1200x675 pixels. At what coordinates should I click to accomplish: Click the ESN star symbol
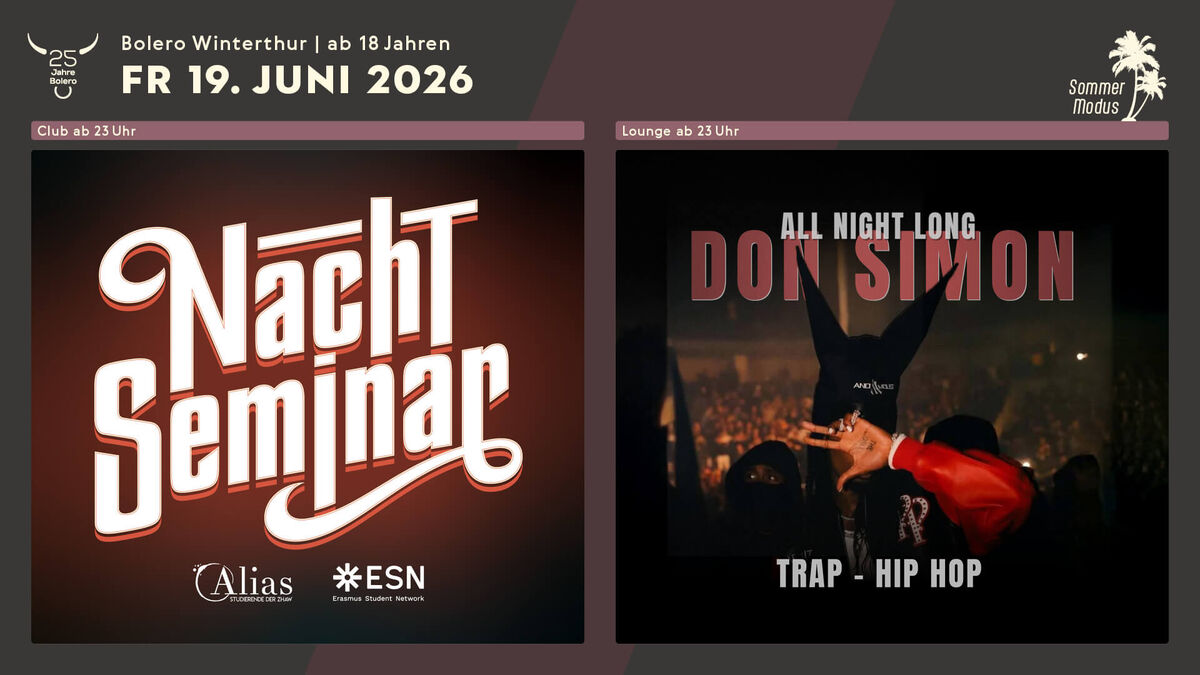click(x=347, y=577)
